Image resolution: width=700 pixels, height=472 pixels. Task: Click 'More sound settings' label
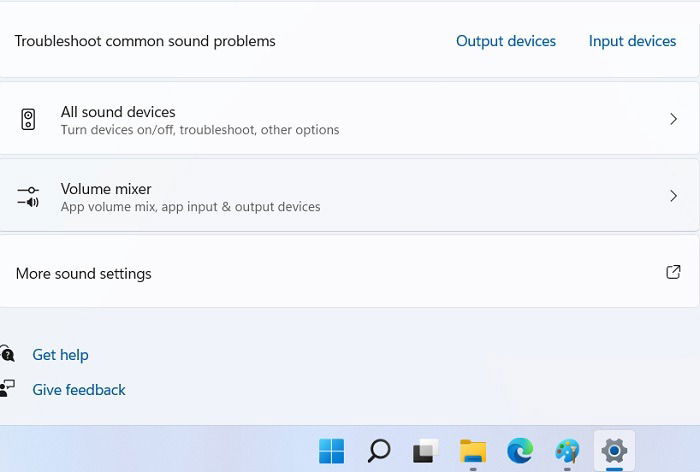[83, 274]
